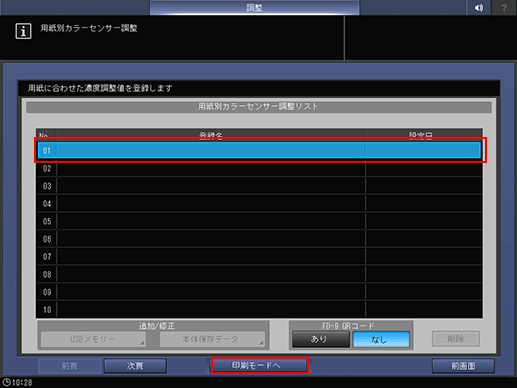Select list row 03
517x388 pixels.
coord(259,186)
